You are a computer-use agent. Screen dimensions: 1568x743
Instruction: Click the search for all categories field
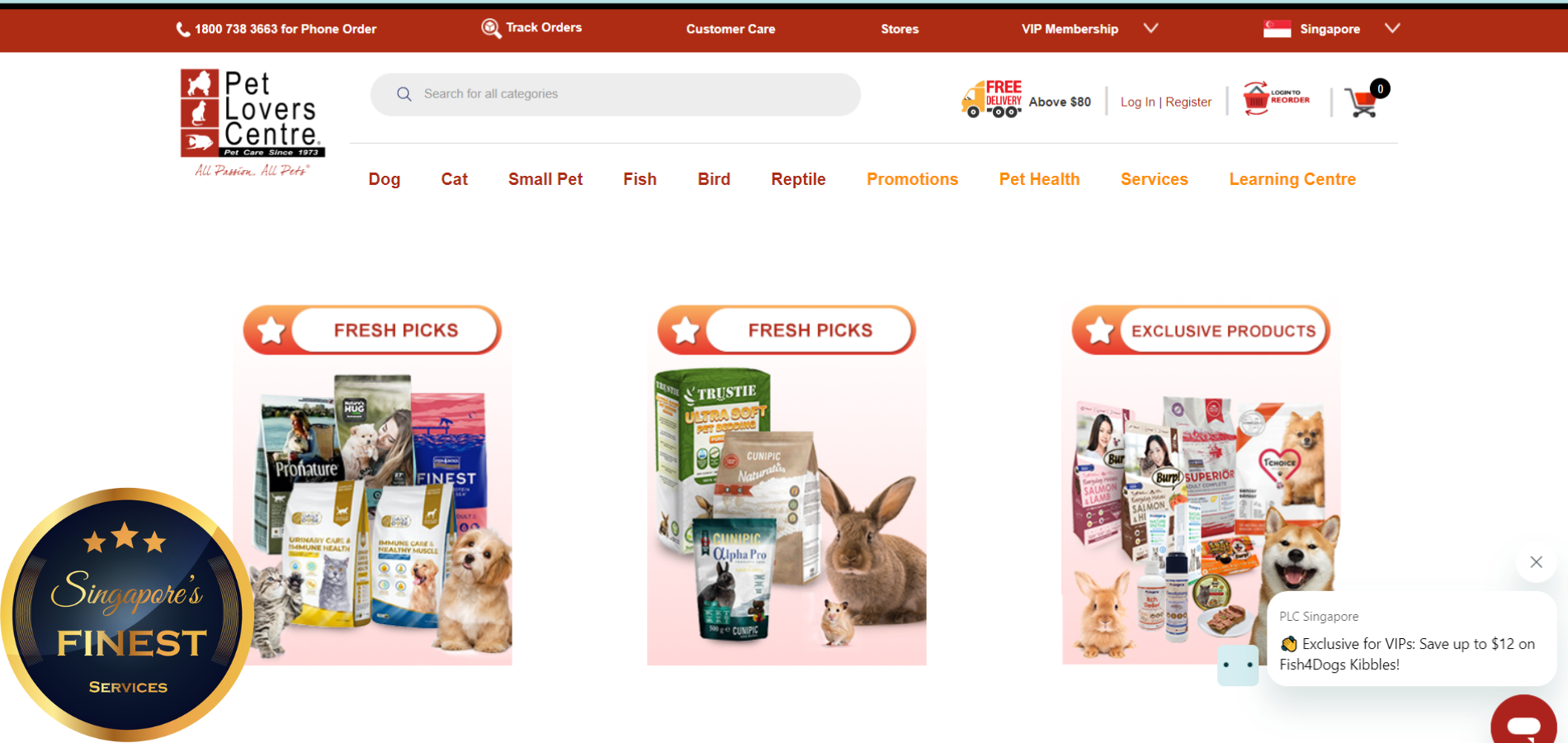click(616, 94)
